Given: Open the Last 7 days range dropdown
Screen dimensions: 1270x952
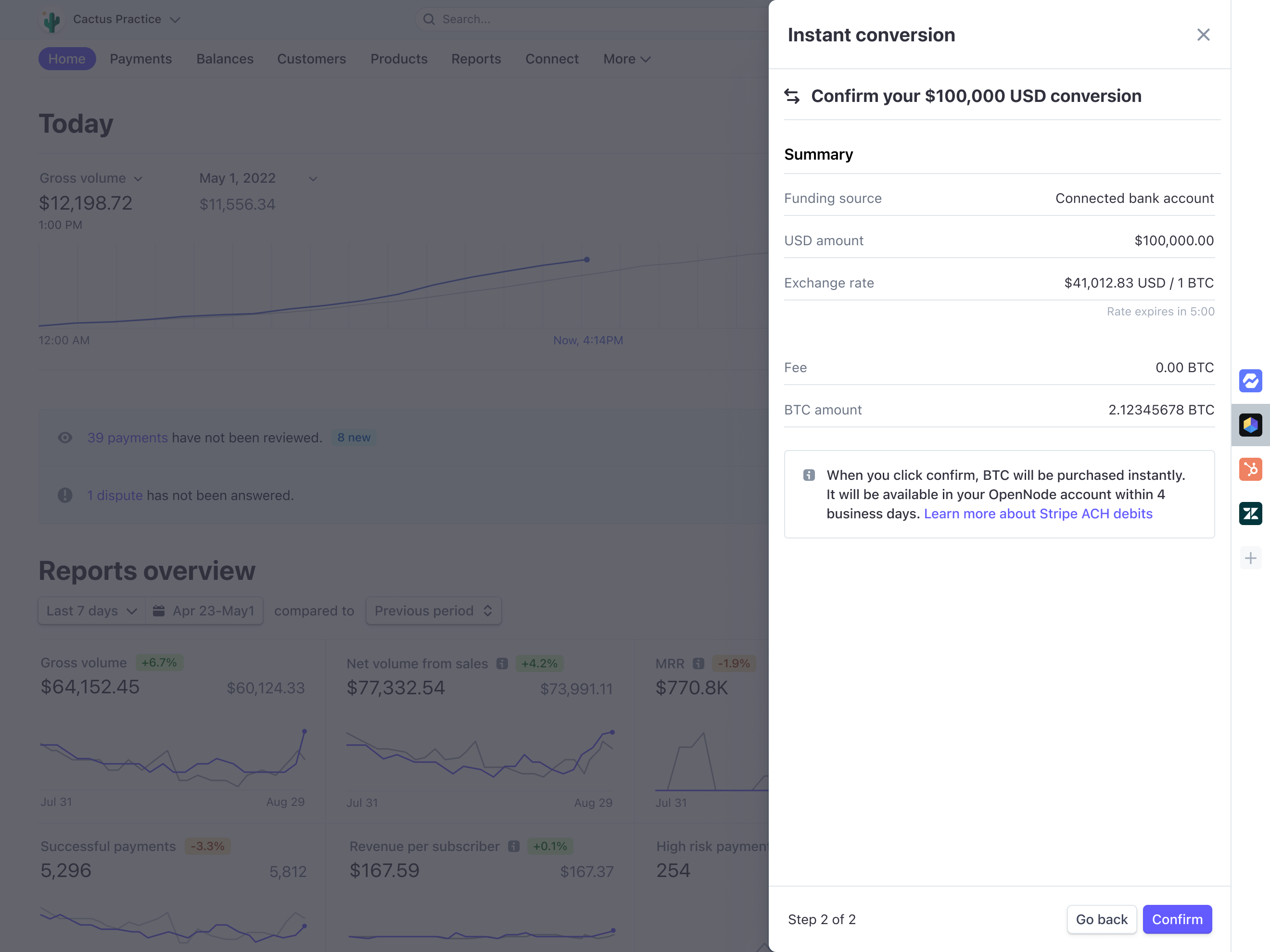Looking at the screenshot, I should coord(91,611).
